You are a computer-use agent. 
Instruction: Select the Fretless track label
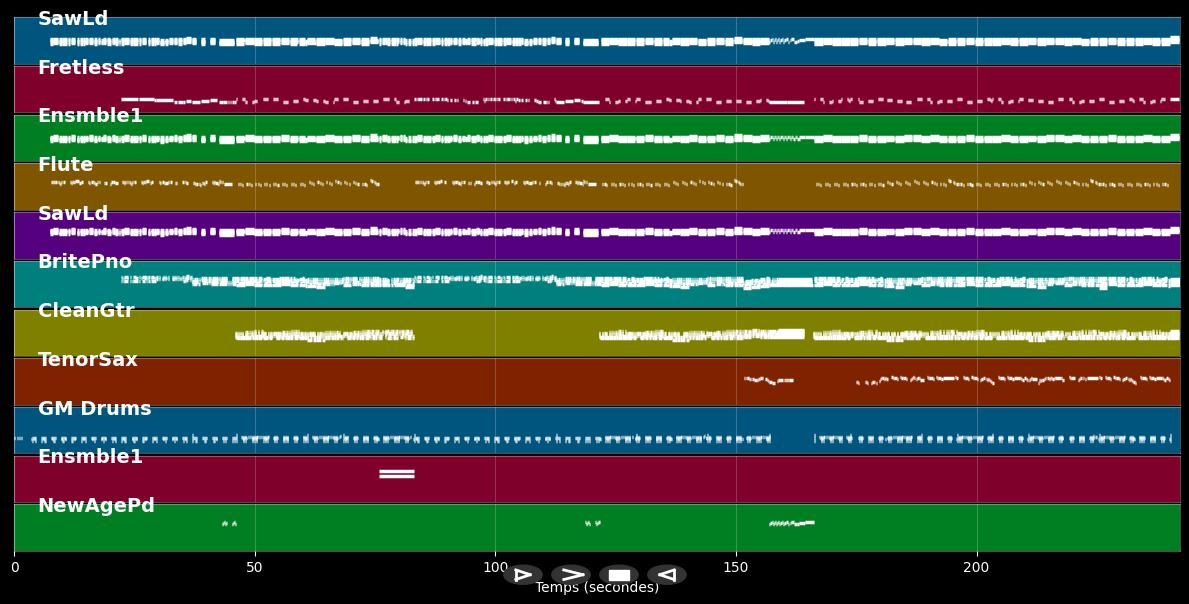click(81, 68)
